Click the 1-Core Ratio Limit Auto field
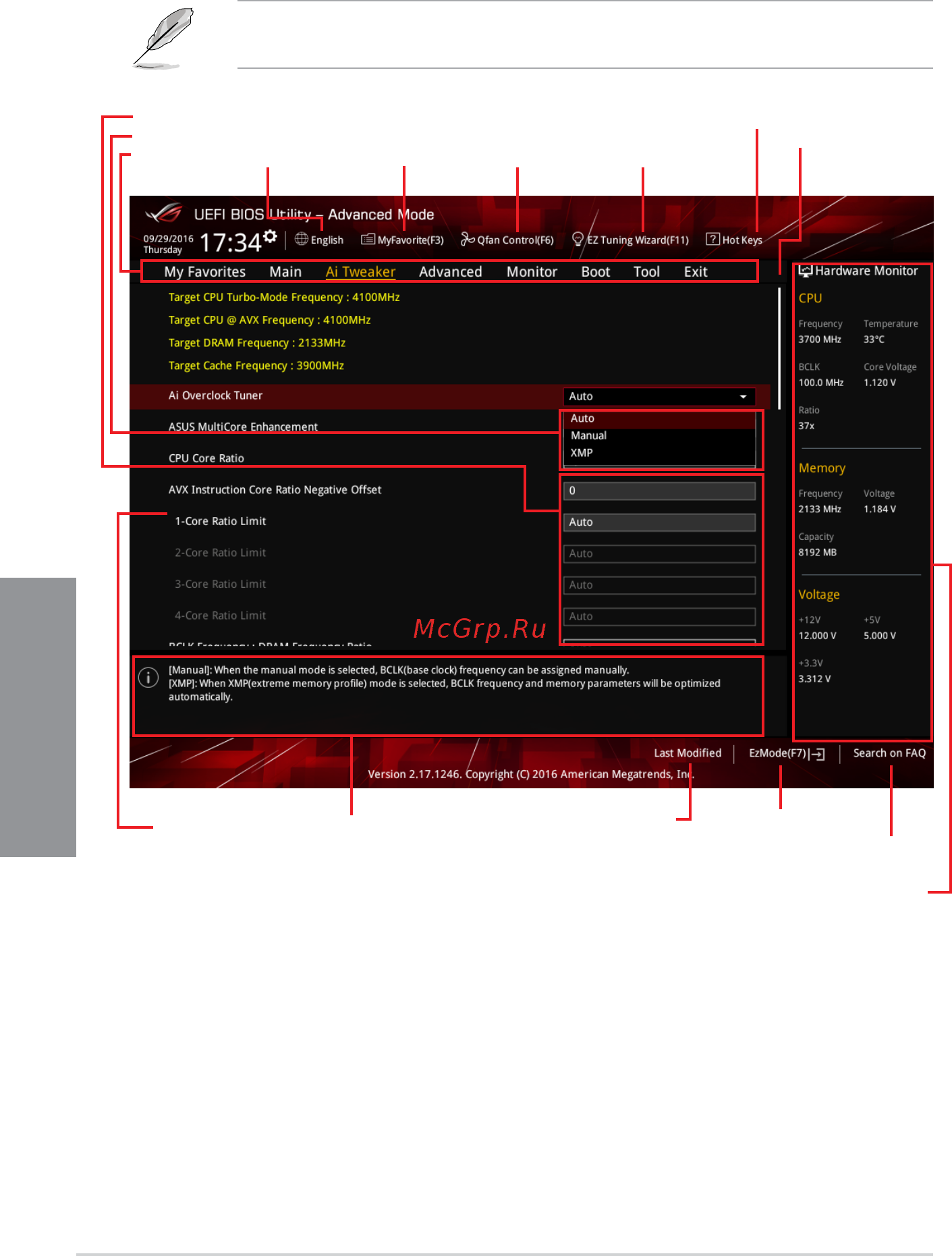 pyautogui.click(x=659, y=522)
